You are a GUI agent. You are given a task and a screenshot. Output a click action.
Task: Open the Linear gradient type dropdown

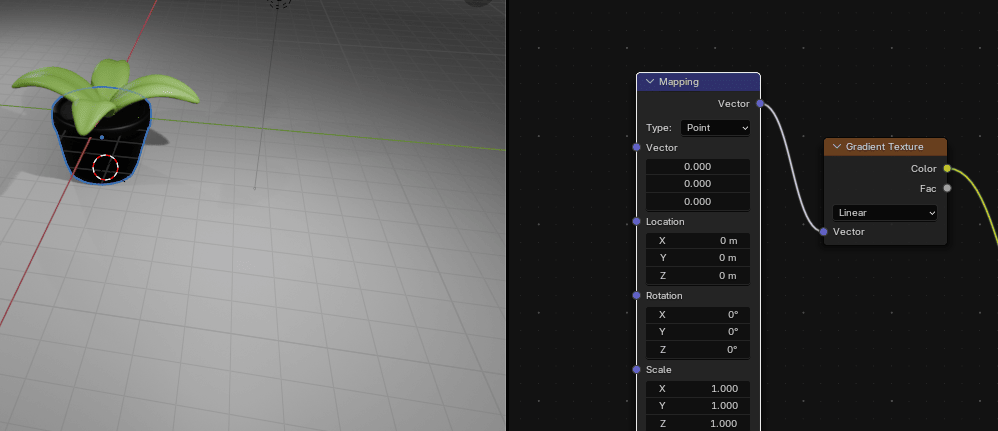[x=884, y=213]
